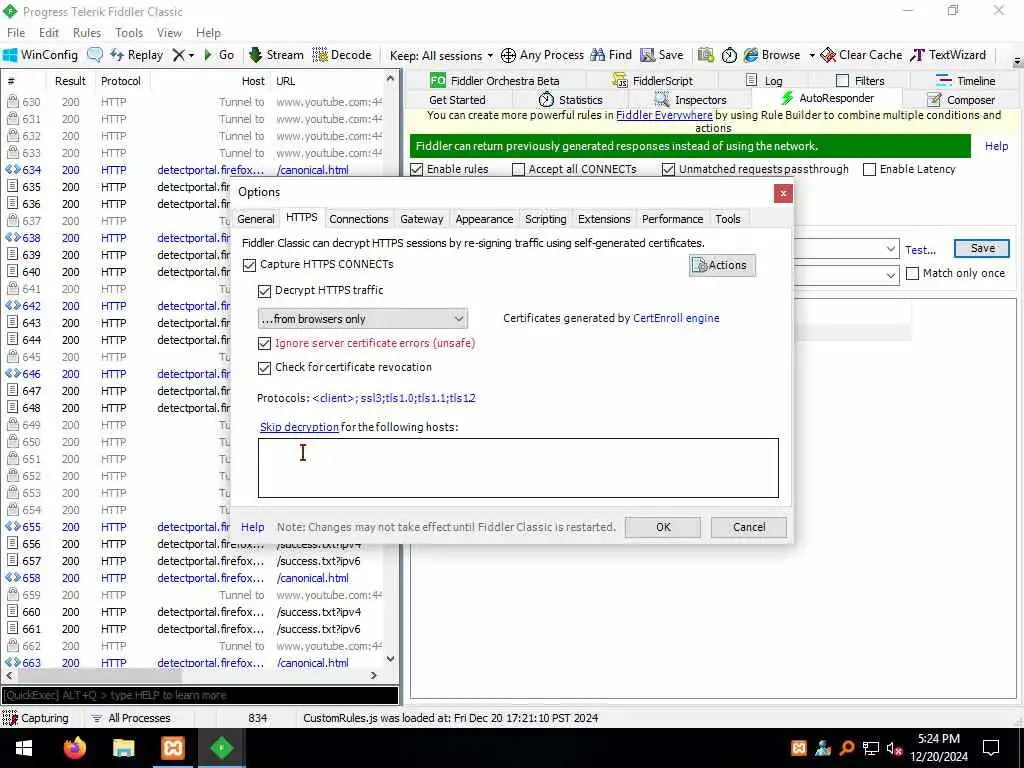
Task: Click the camera screenshot toolbar icon
Action: [705, 55]
